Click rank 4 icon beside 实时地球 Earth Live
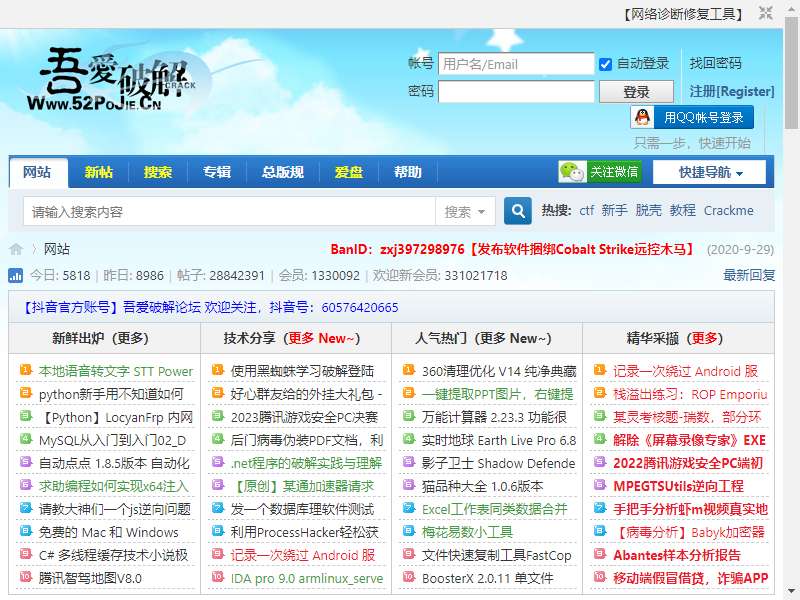The height and width of the screenshot is (600, 800). point(408,438)
